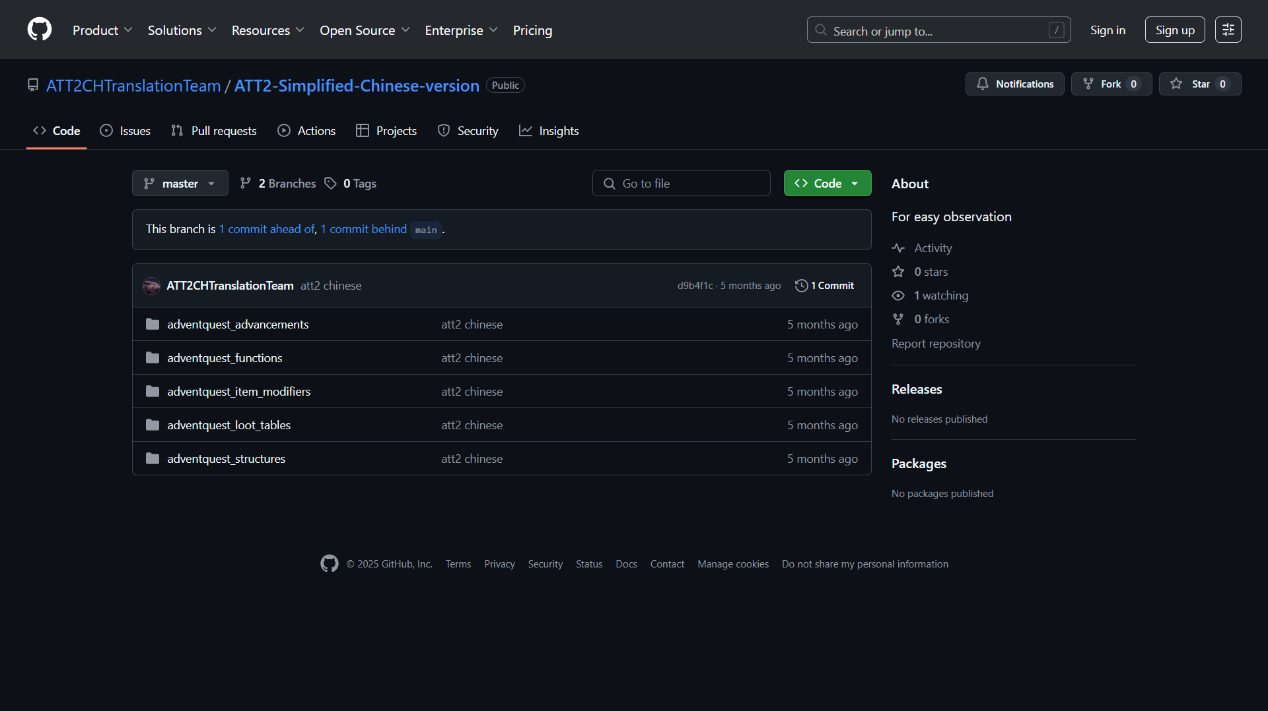Click the adventquest_item_modifiers folder icon
1268x711 pixels.
tap(152, 392)
